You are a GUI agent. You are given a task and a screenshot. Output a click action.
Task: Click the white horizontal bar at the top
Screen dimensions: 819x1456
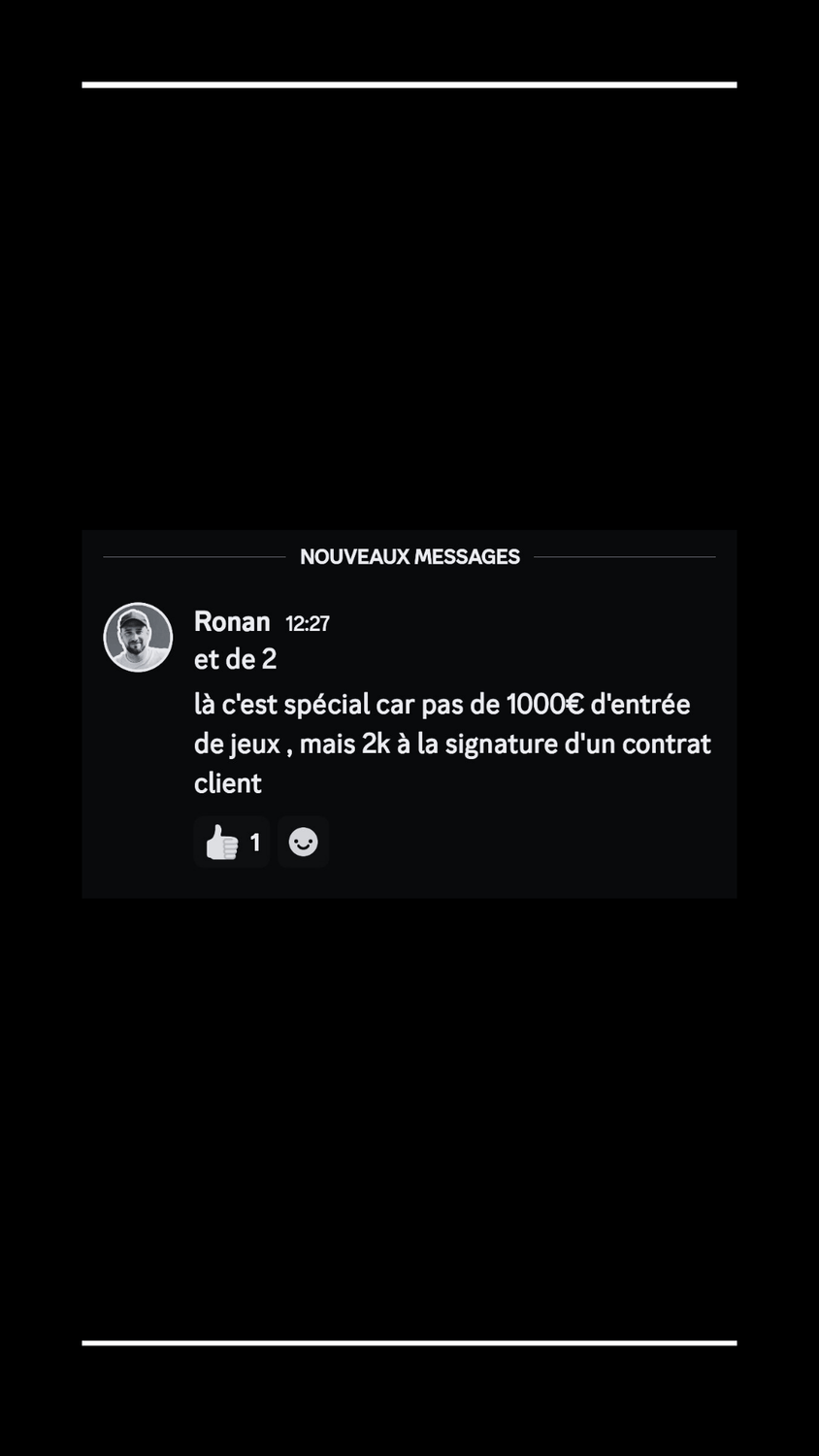point(409,84)
